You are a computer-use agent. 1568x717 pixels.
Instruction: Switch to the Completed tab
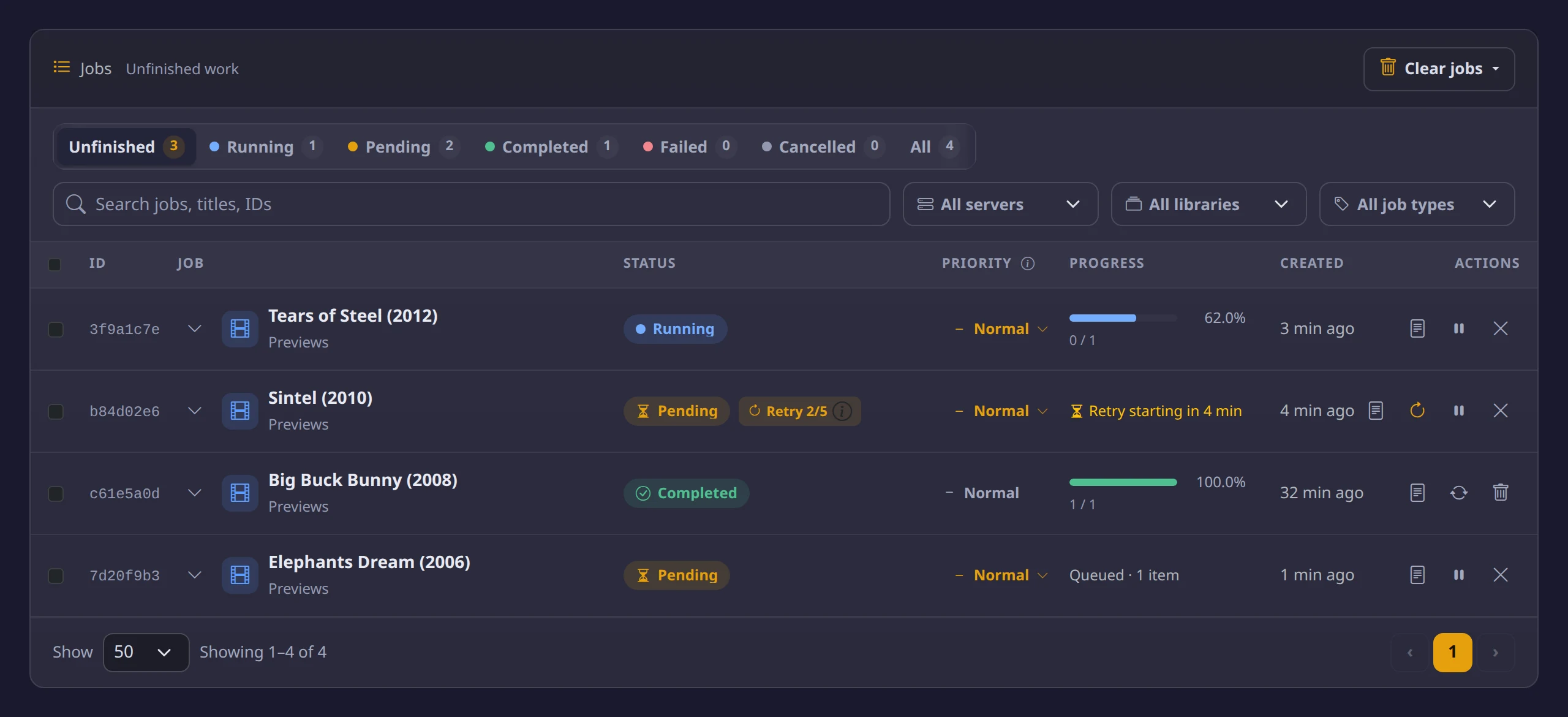551,146
